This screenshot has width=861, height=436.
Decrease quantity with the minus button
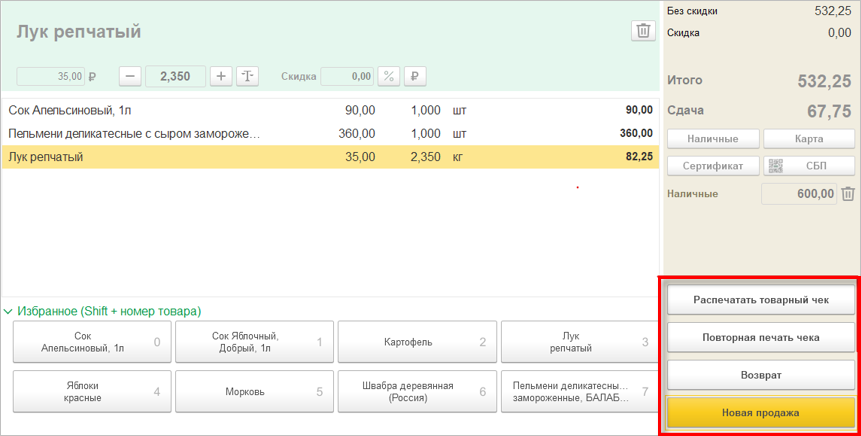[x=130, y=76]
